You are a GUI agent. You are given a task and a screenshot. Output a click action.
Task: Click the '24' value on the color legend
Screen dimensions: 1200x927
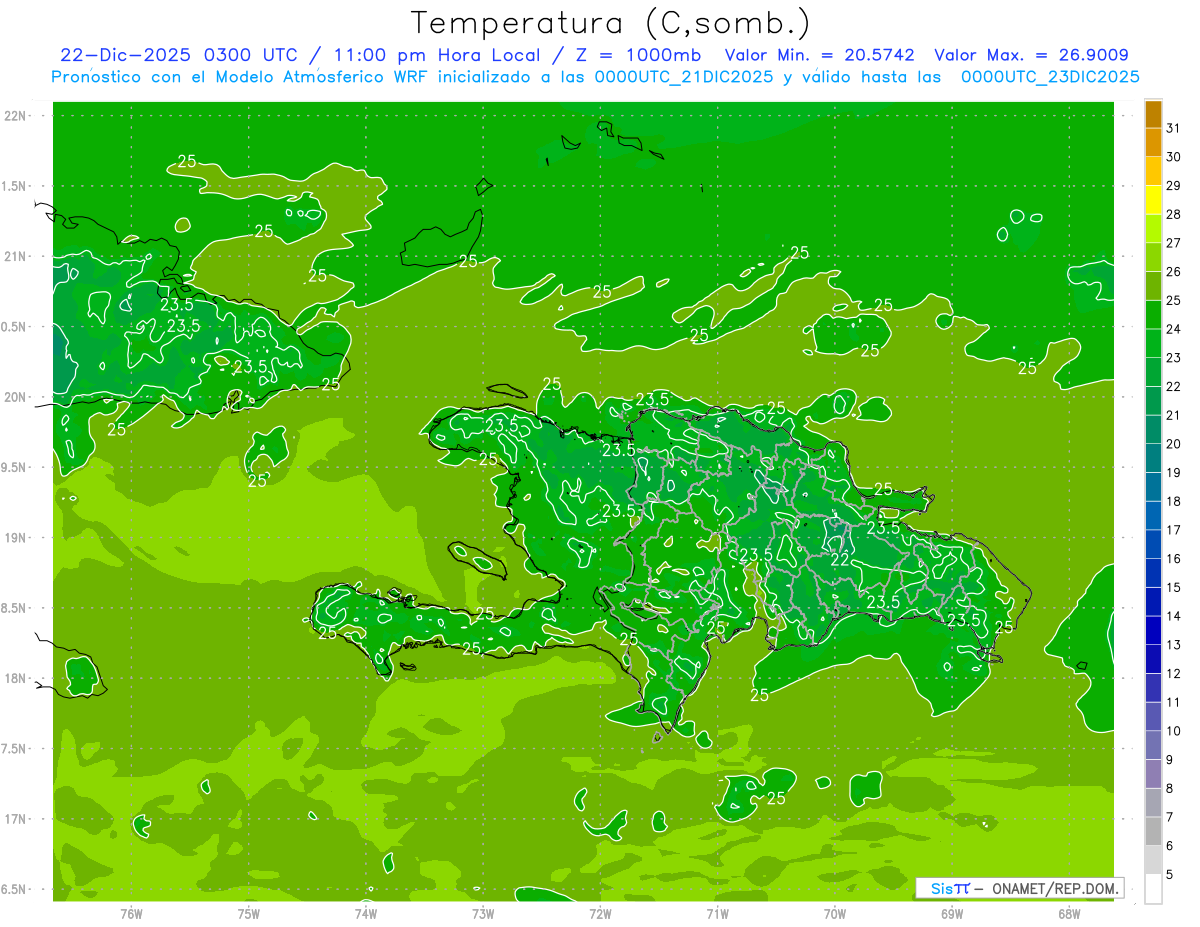coord(1174,329)
